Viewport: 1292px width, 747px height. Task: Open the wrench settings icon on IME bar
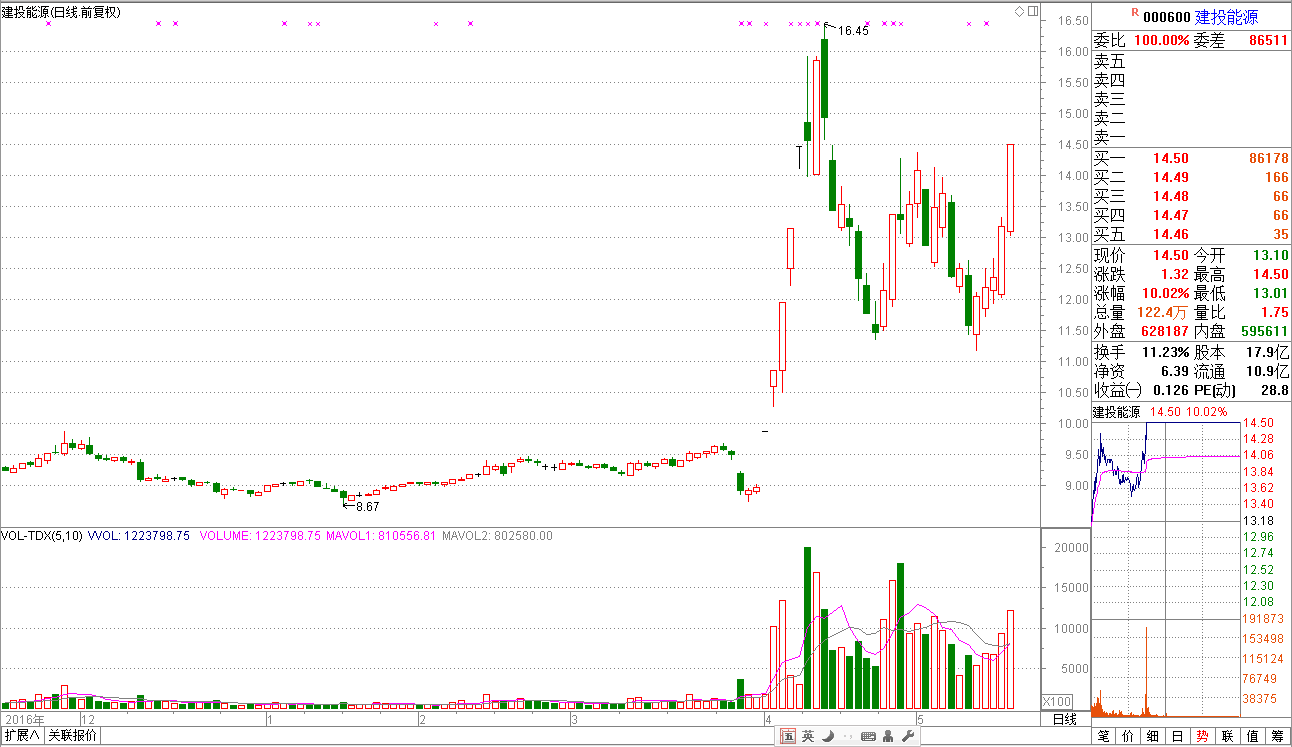(908, 737)
